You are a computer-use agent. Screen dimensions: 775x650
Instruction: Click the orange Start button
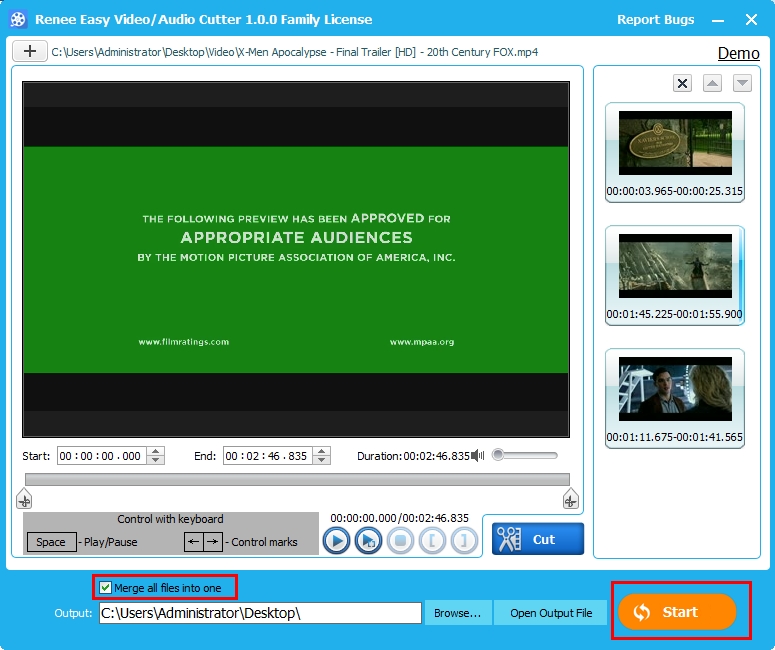(677, 612)
